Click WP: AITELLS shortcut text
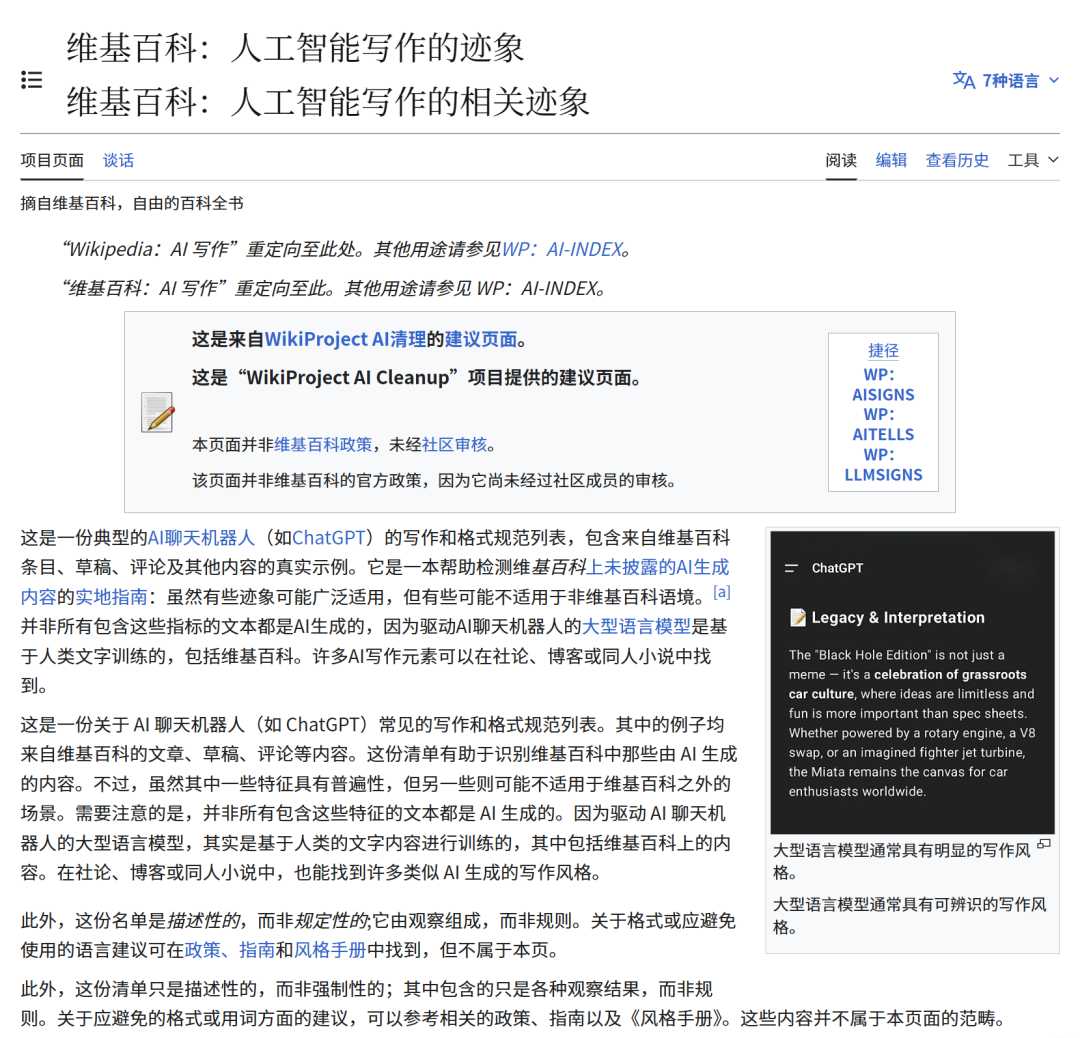Image resolution: width=1080 pixels, height=1038 pixels. [x=883, y=425]
